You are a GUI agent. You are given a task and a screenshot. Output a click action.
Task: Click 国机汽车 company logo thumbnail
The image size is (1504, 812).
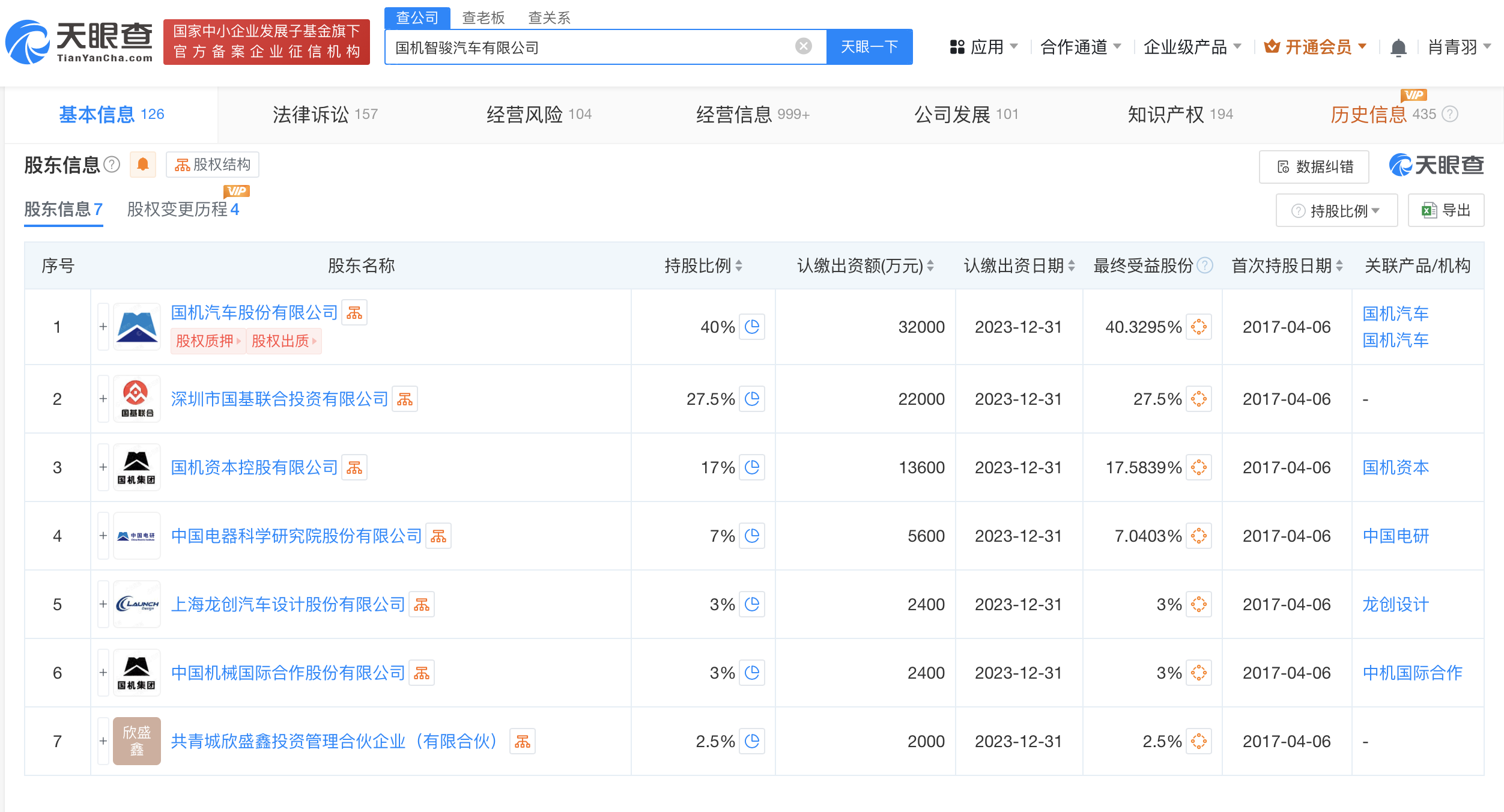[x=137, y=327]
